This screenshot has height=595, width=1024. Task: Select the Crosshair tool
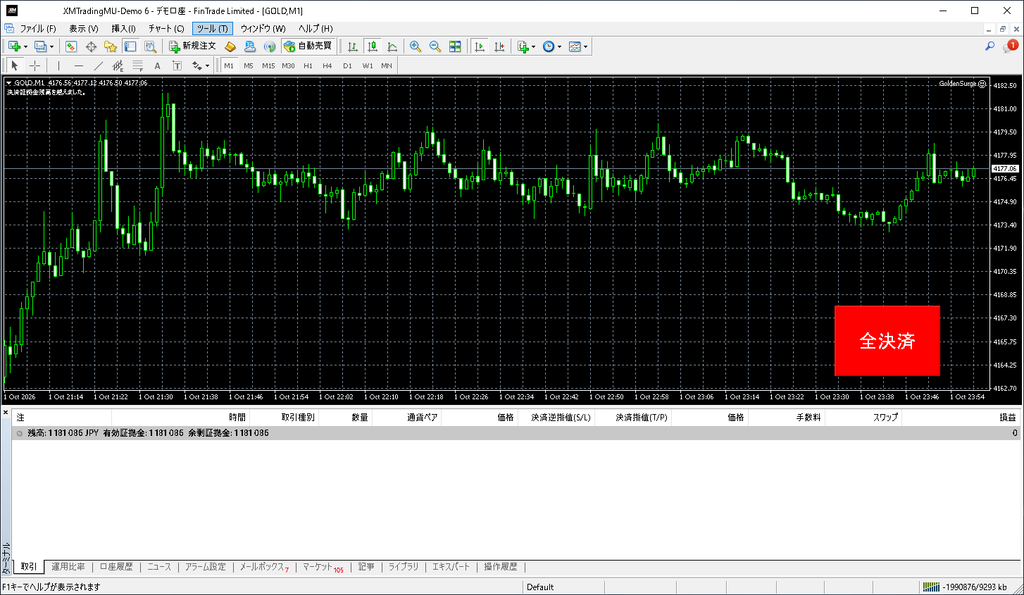pos(35,65)
